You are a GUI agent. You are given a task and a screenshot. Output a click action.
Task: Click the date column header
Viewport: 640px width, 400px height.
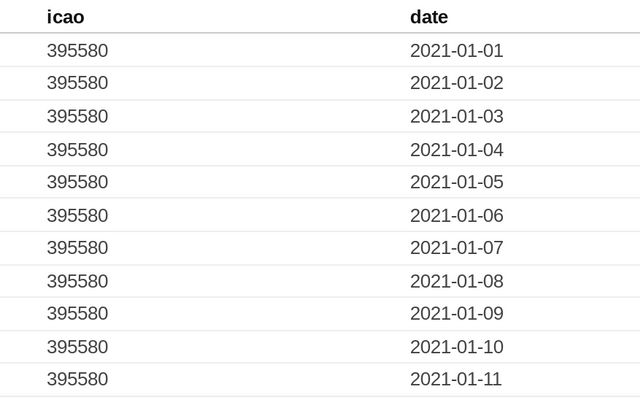(x=429, y=17)
